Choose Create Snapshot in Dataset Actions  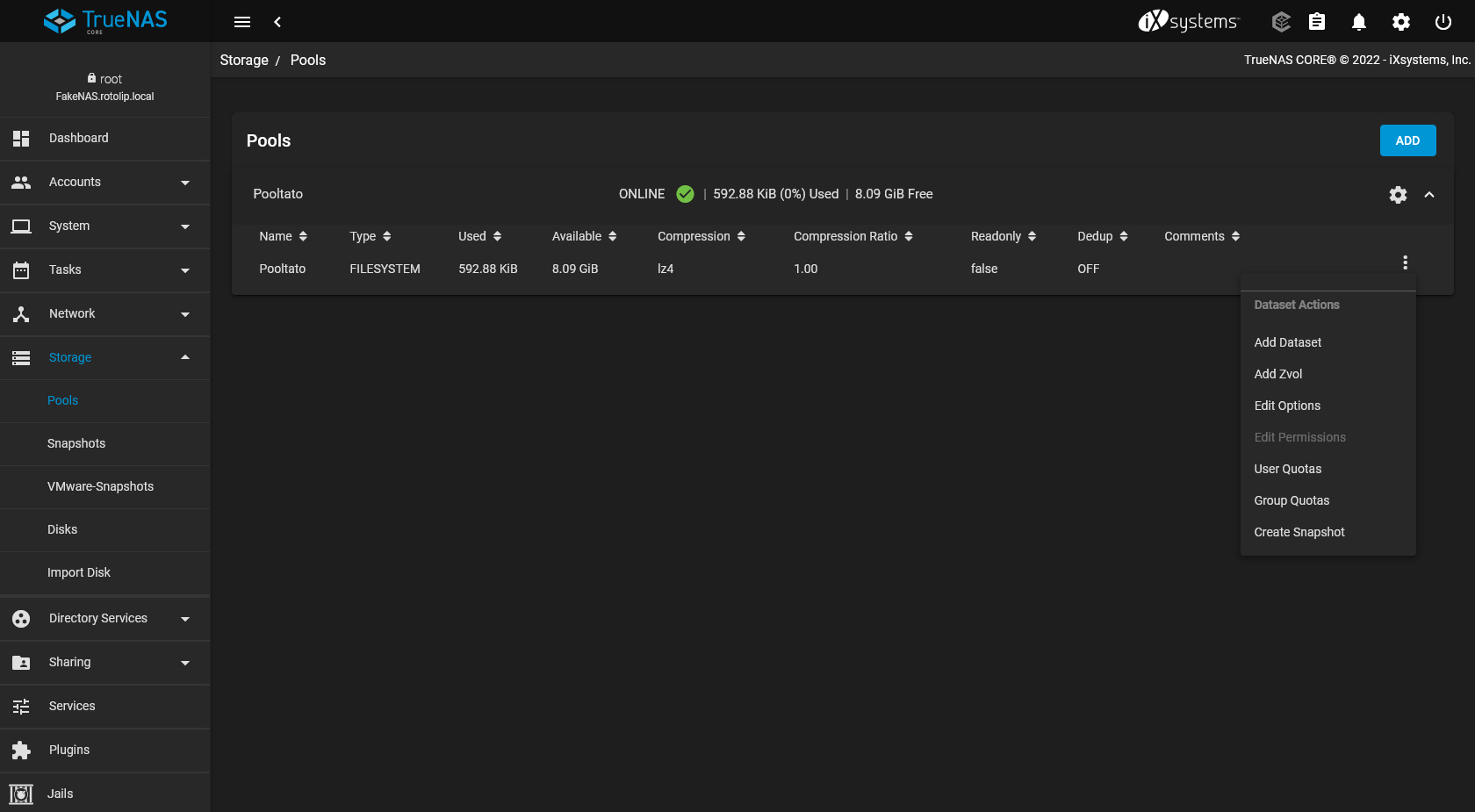click(1299, 532)
